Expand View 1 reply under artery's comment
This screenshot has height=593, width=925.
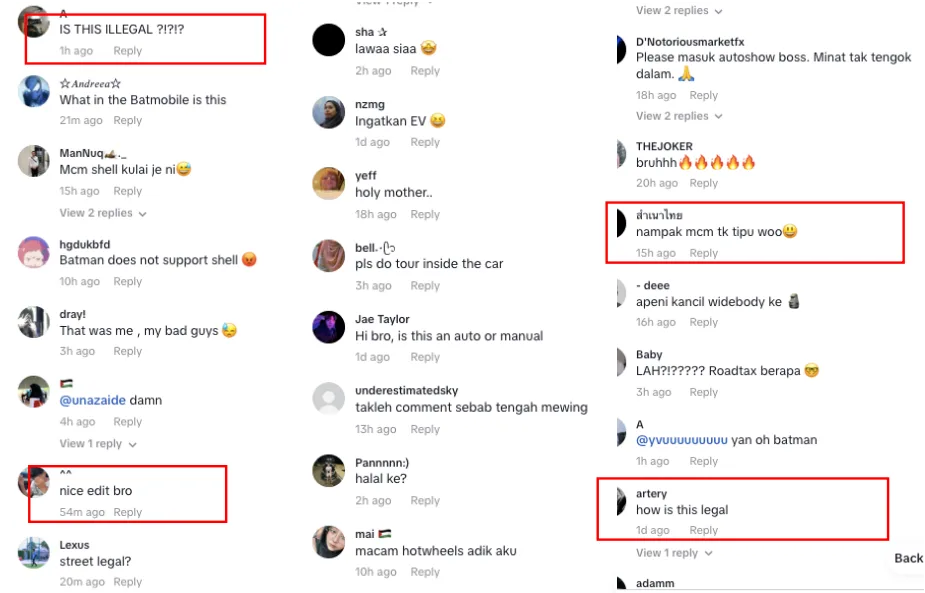(674, 553)
